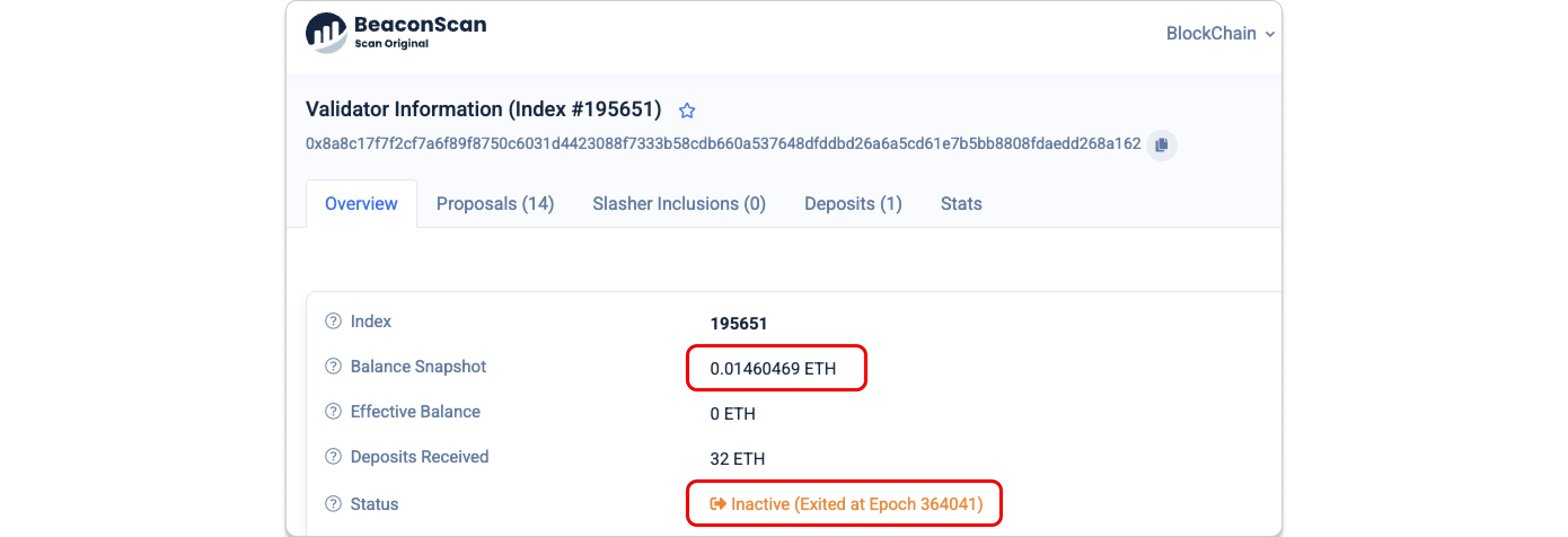Open the Stats tab
Viewport: 1568px width, 537px height.
coord(961,204)
